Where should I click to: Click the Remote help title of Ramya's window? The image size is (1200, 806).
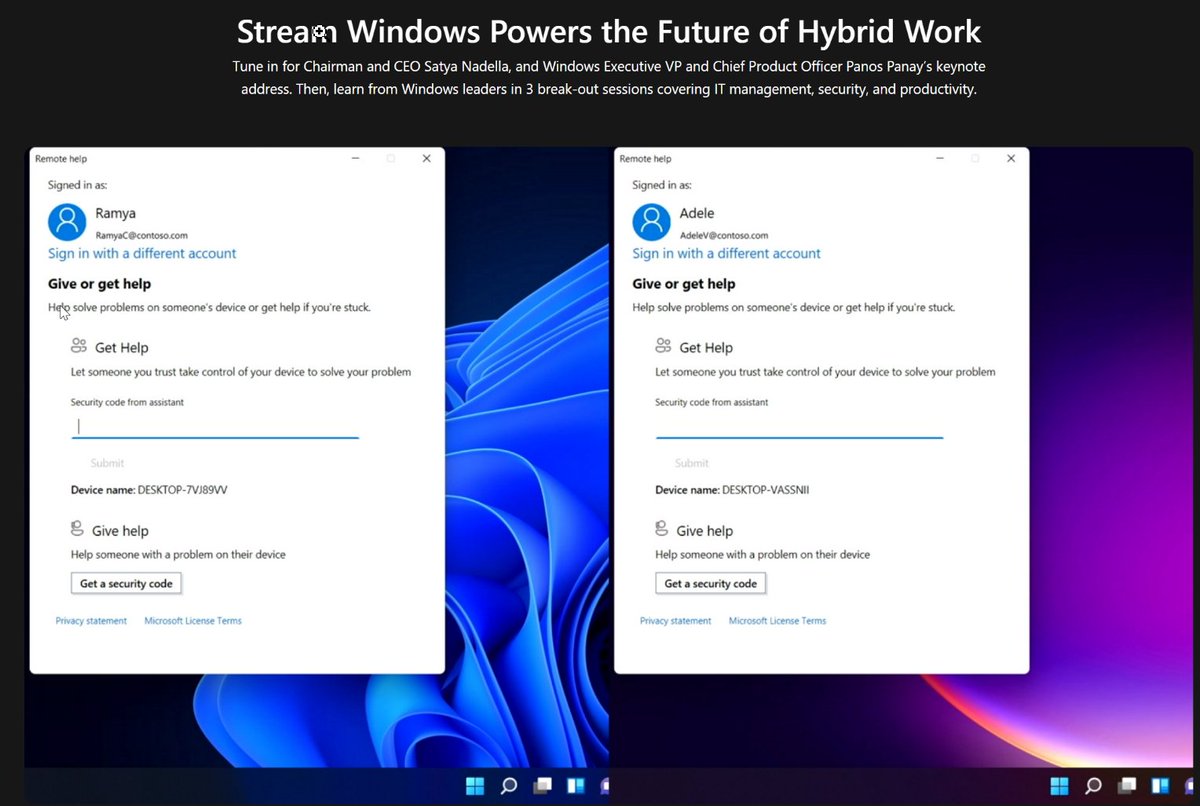pos(61,159)
